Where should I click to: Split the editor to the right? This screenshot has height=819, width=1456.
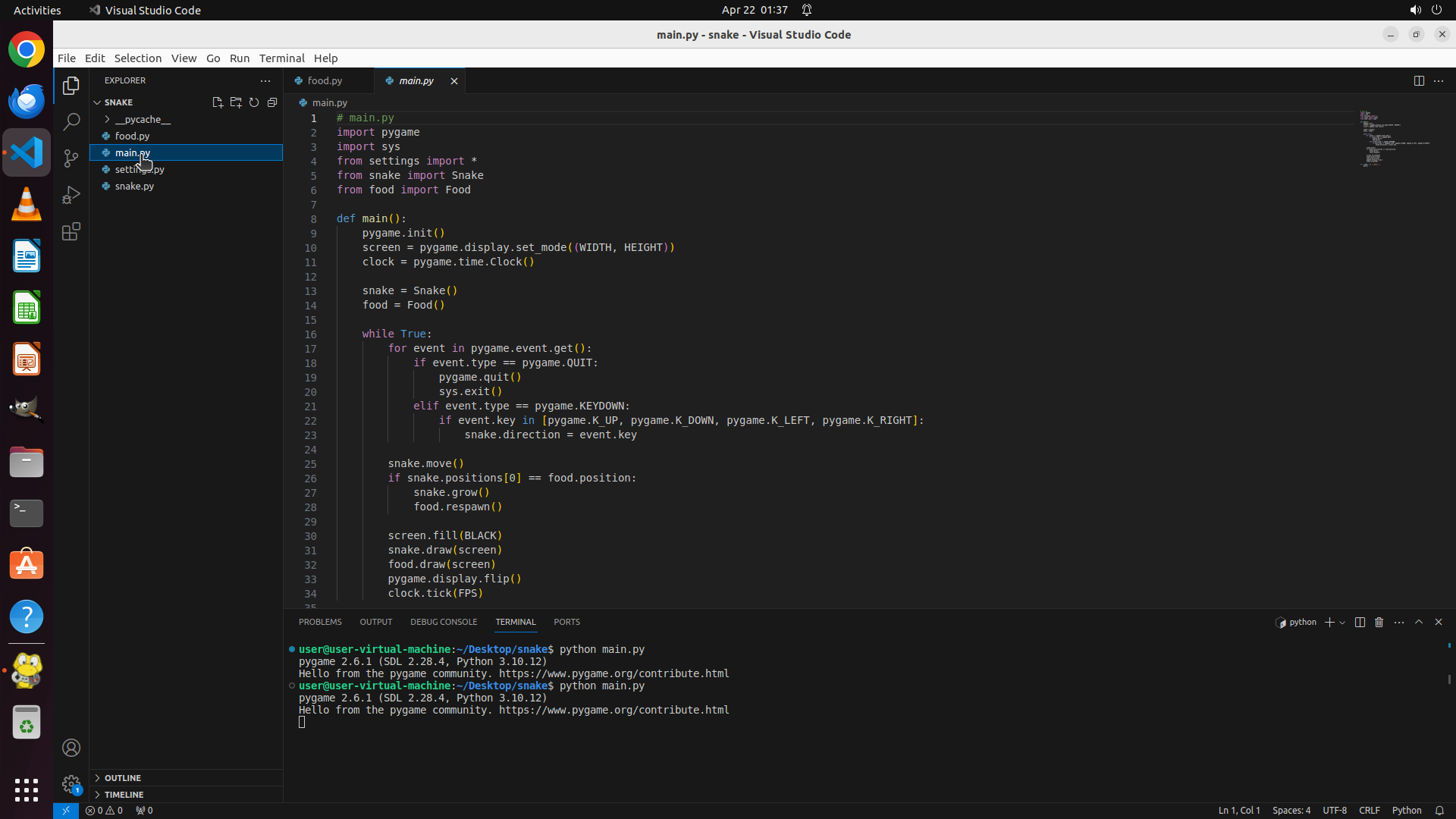click(x=1419, y=80)
